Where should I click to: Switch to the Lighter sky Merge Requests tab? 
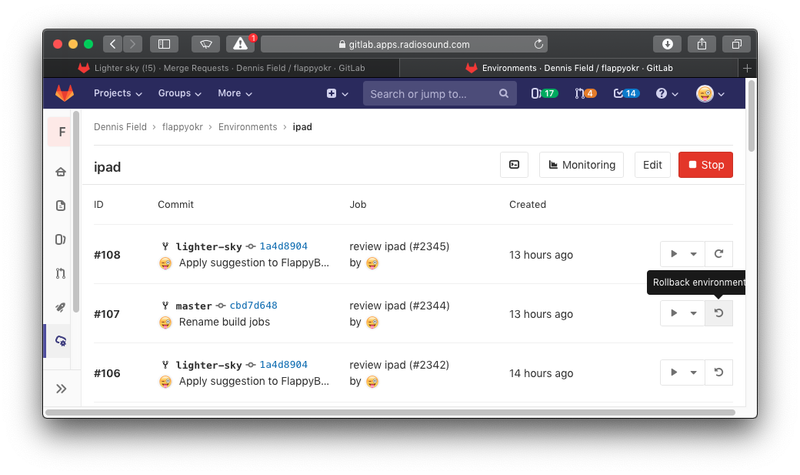click(223, 68)
